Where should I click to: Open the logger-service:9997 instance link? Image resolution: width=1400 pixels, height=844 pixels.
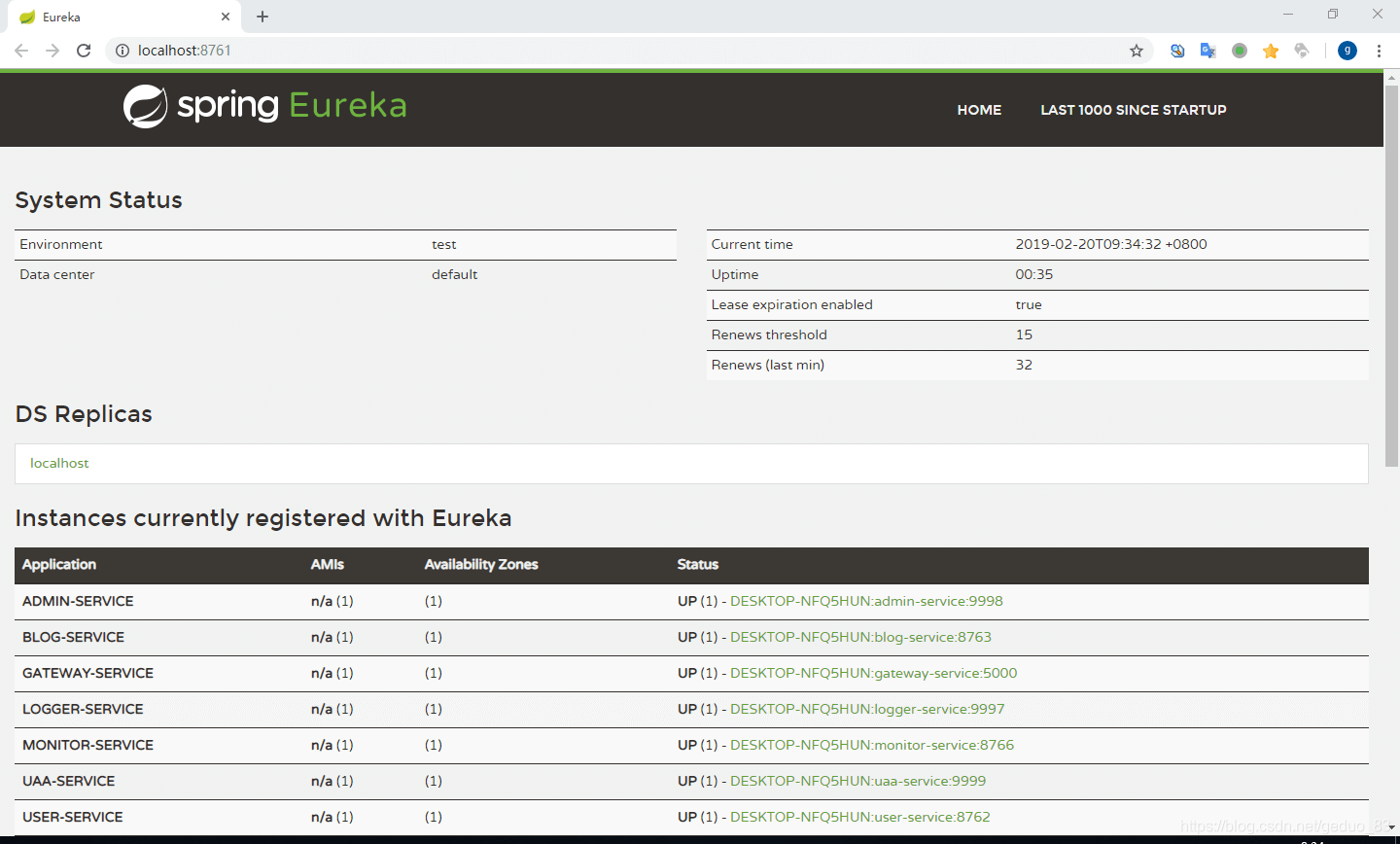tap(867, 709)
